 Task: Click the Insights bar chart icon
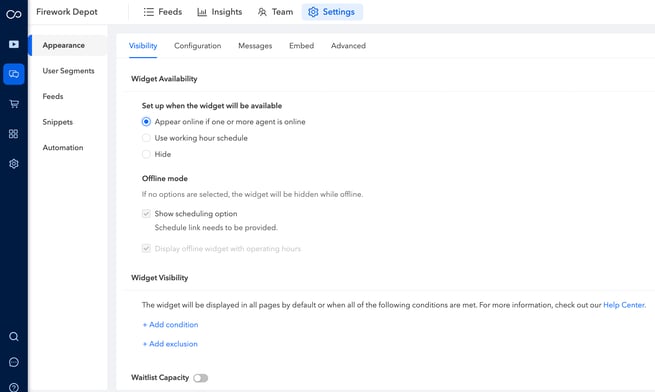[202, 12]
